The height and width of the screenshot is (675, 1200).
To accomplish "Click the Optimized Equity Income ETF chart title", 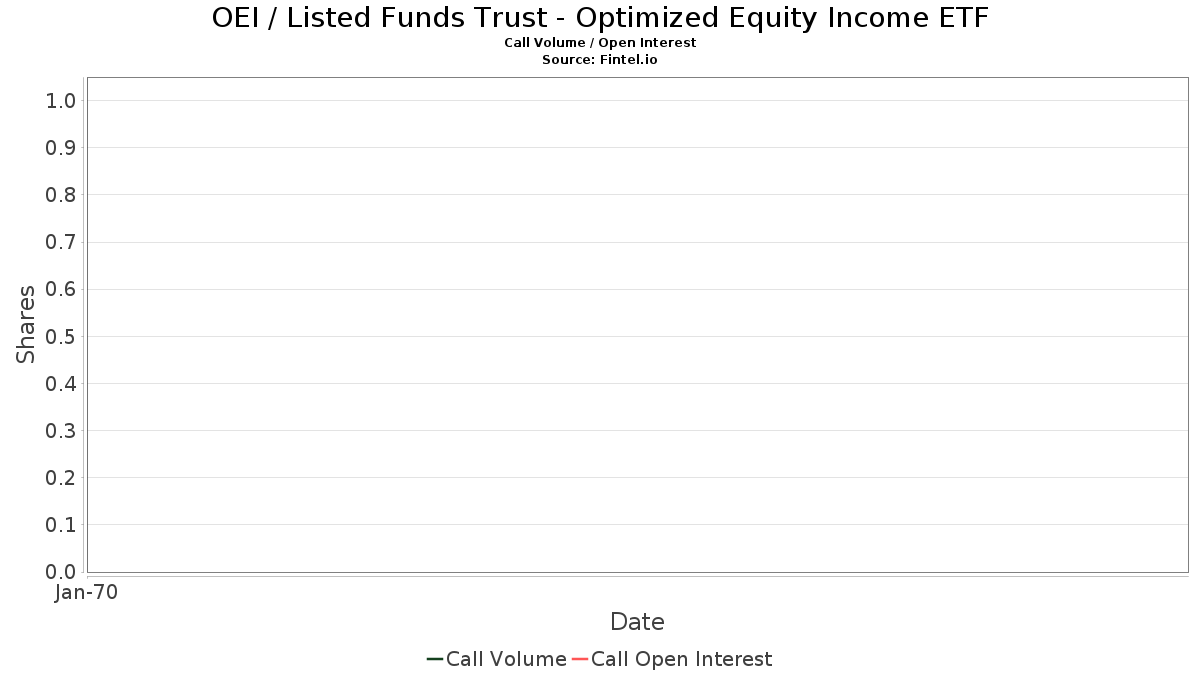I will tap(600, 18).
